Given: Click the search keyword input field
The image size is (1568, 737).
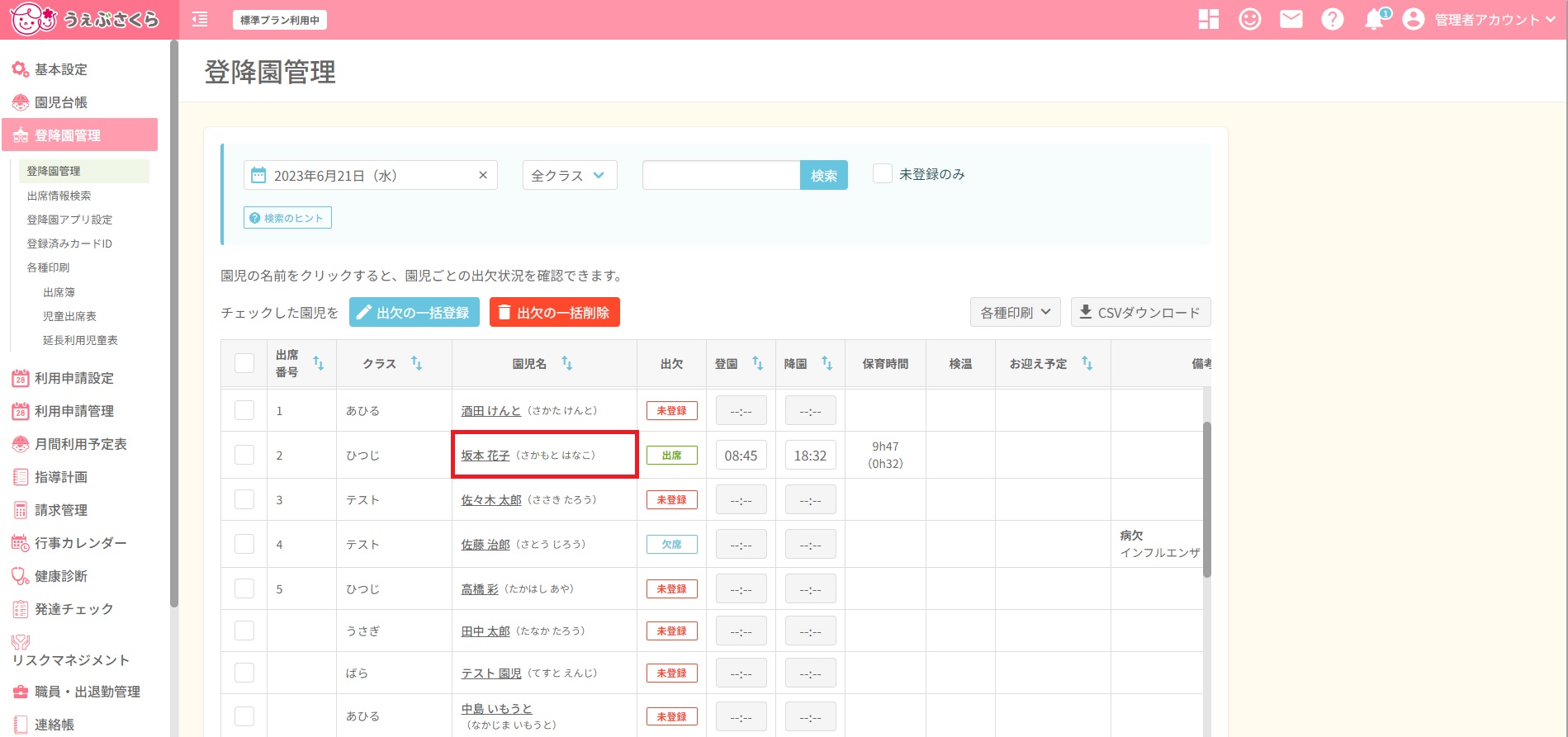Looking at the screenshot, I should 722,175.
